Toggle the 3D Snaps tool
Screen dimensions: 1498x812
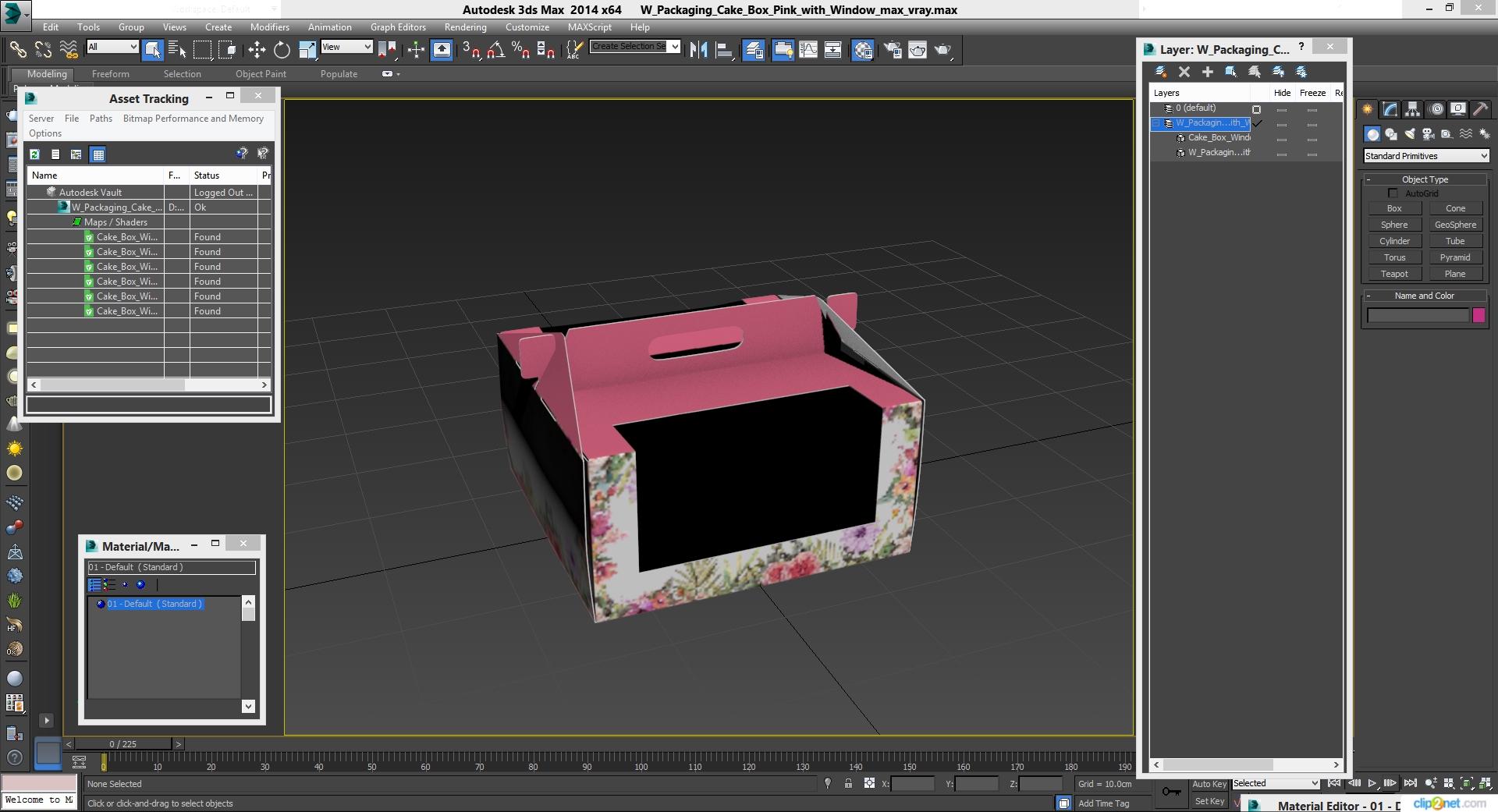470,50
